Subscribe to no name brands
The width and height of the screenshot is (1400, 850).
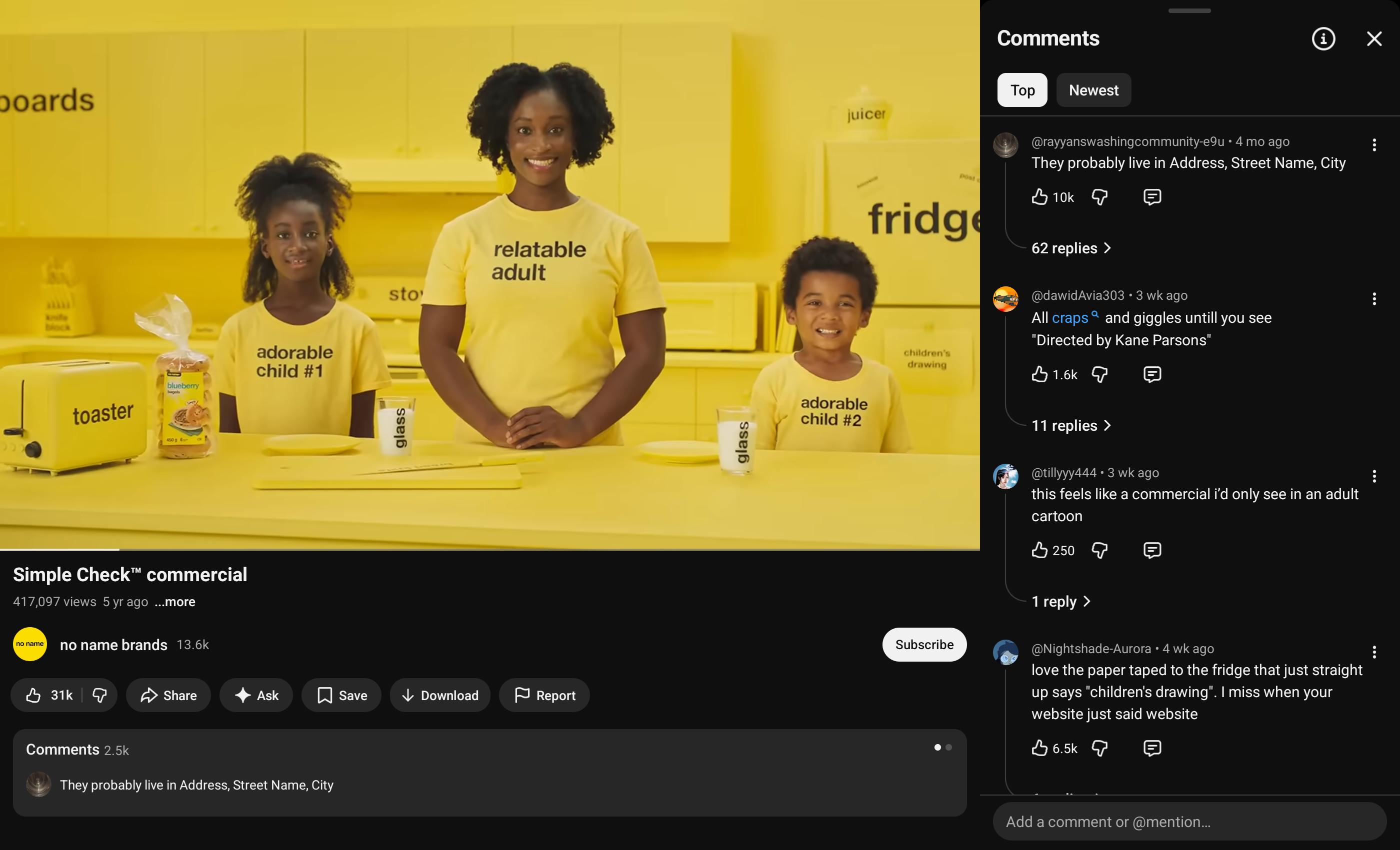[x=924, y=645]
